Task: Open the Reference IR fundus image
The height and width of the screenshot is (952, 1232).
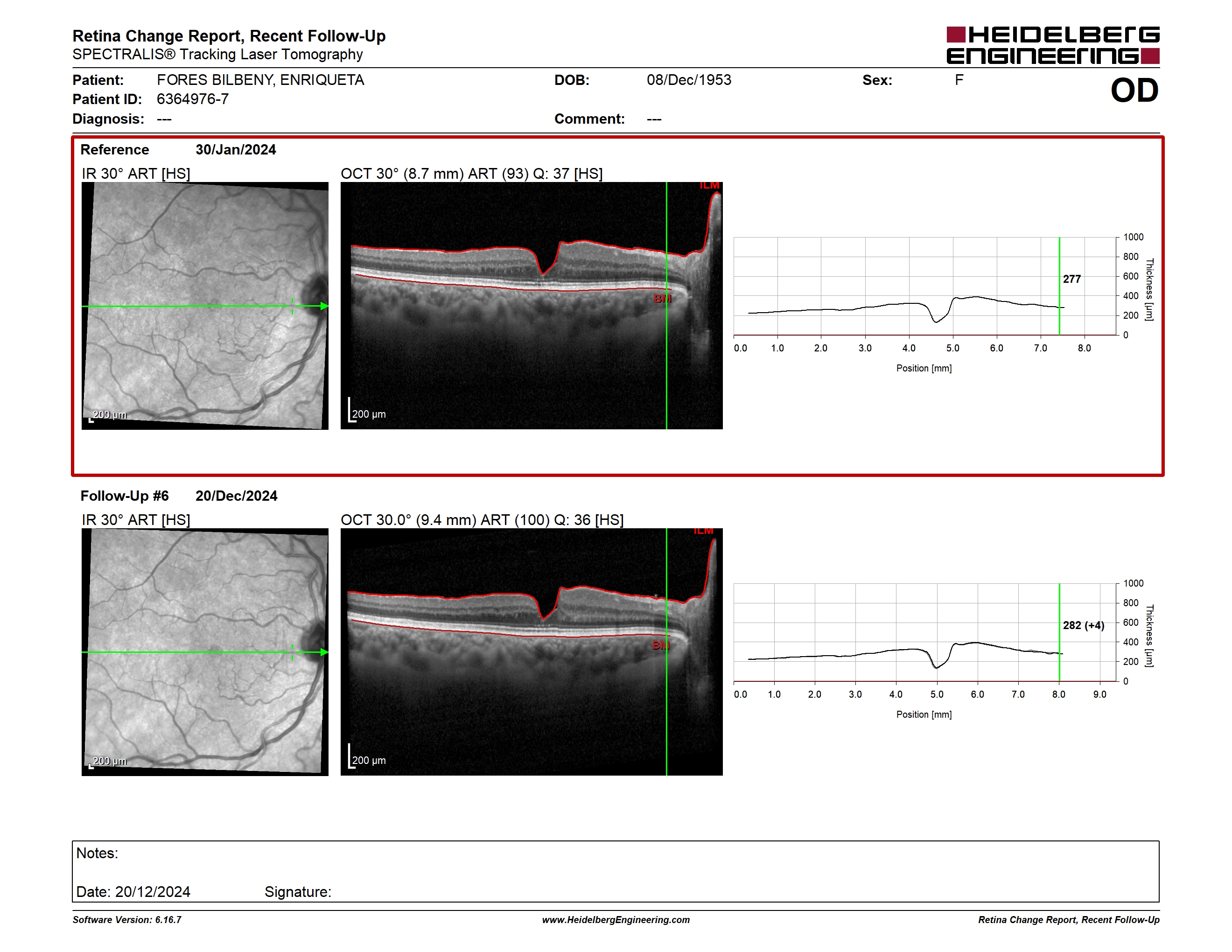Action: coord(205,306)
